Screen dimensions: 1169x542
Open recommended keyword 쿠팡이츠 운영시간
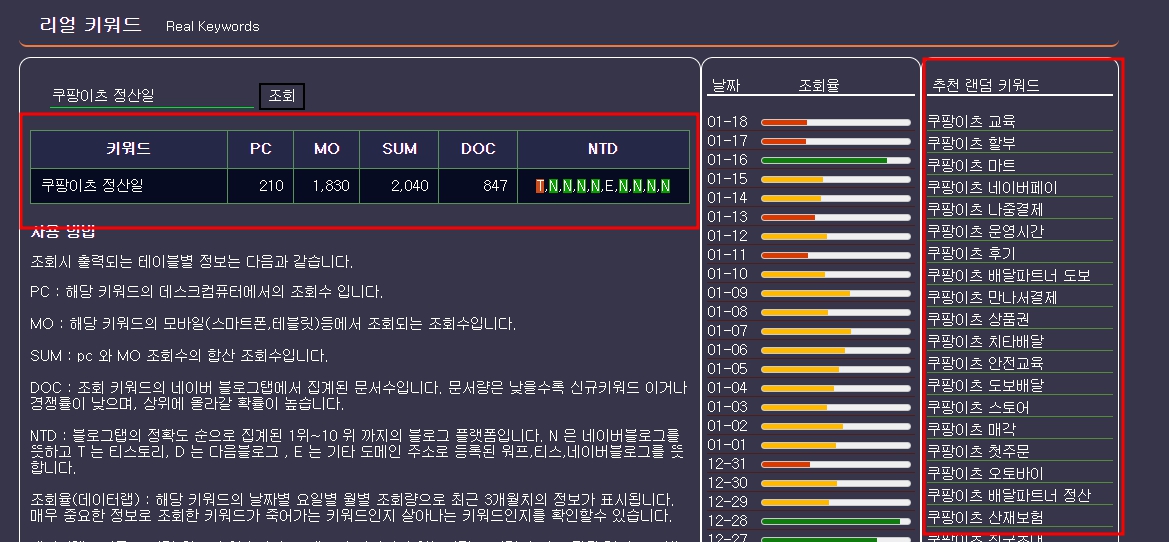[x=985, y=231]
